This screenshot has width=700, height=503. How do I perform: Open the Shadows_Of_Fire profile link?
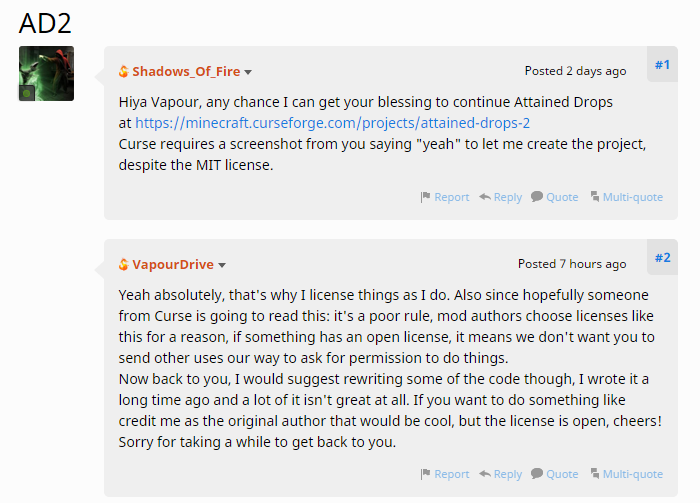coord(186,72)
